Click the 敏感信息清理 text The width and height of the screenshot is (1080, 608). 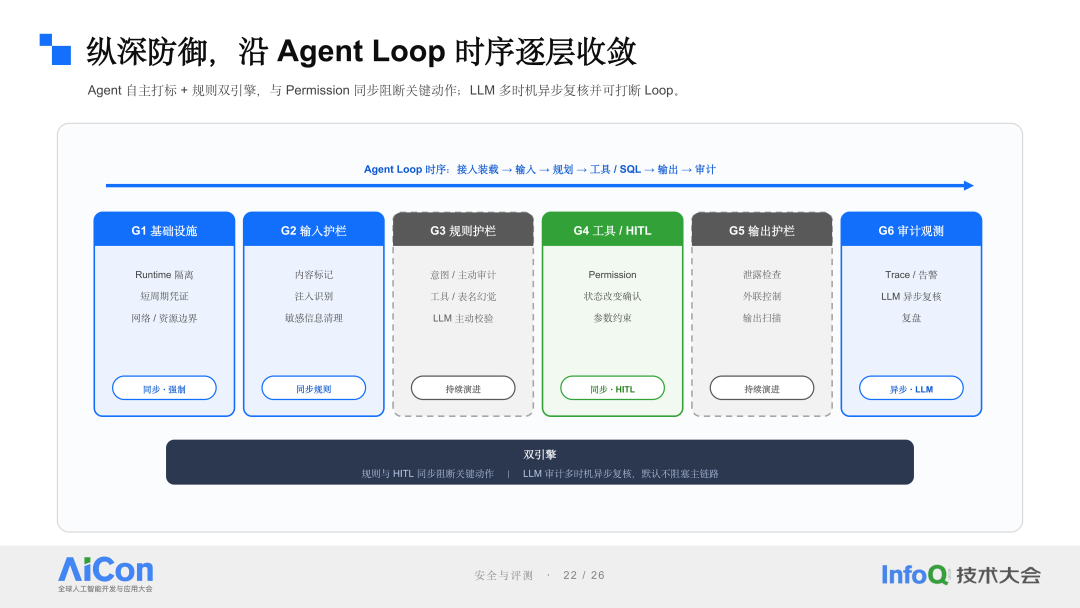click(313, 318)
